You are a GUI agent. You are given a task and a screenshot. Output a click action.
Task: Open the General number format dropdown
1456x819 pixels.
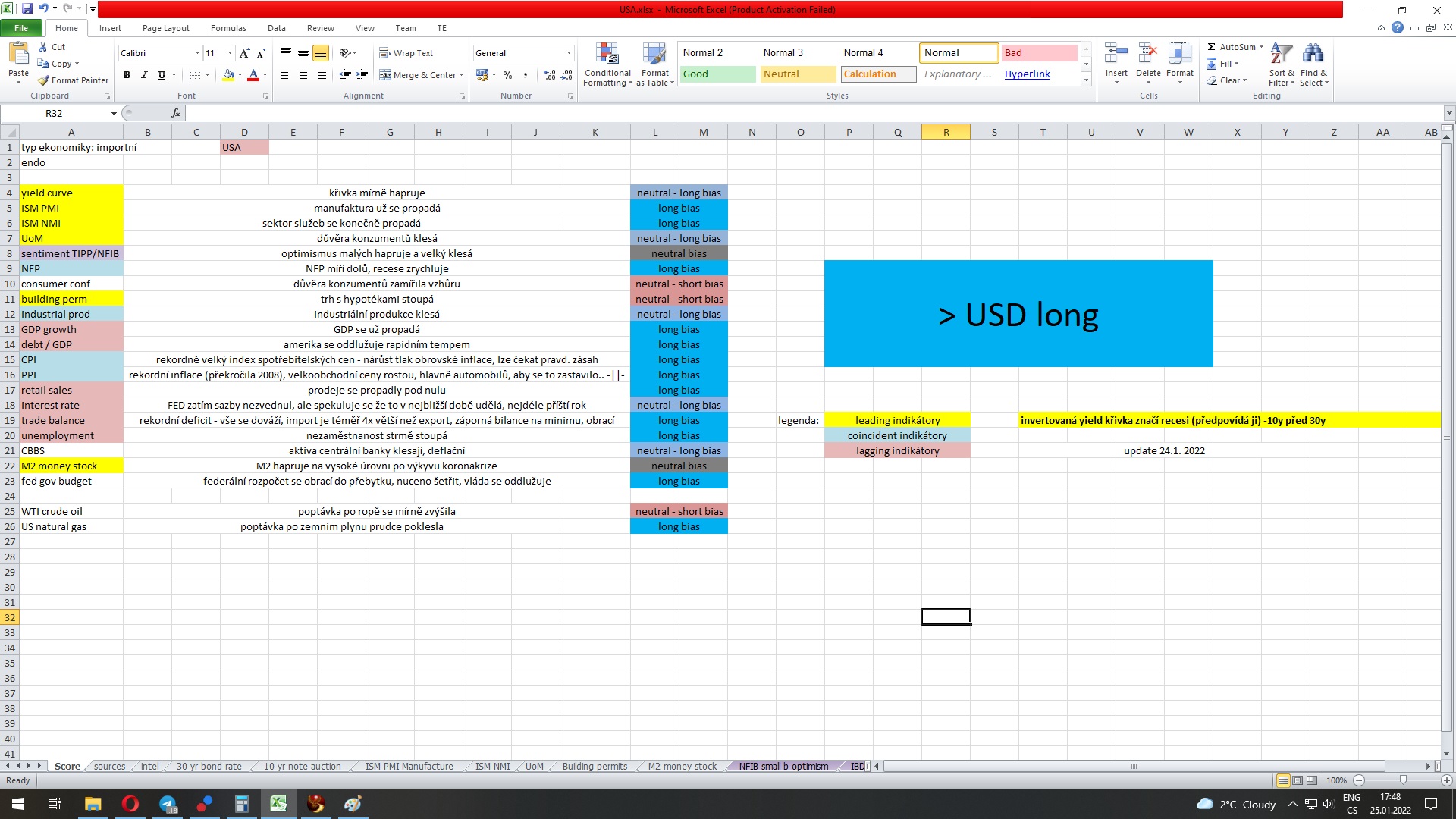tap(569, 53)
